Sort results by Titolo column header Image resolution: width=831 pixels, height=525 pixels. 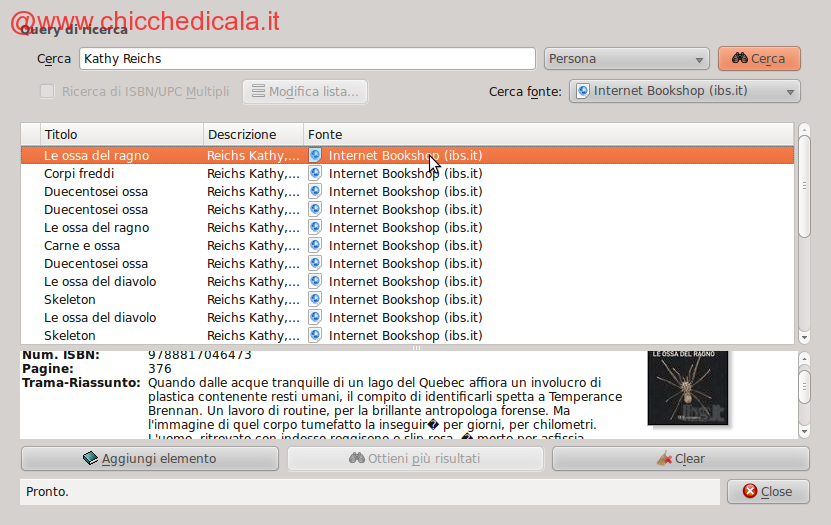[x=122, y=134]
